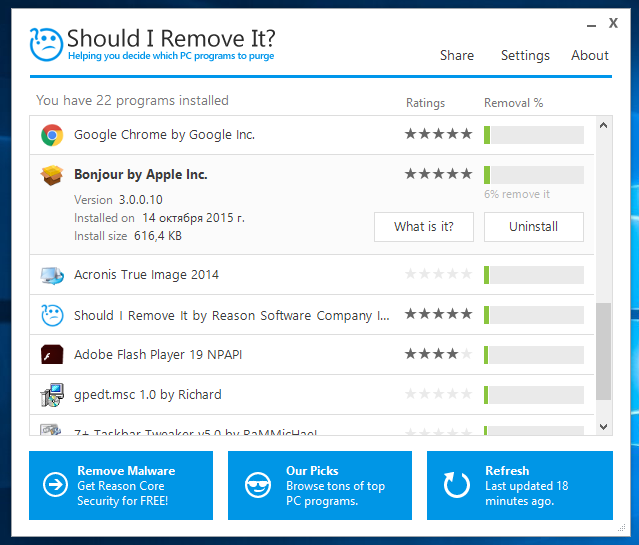Click the scroll down arrow of program list
The image size is (639, 545).
(604, 427)
